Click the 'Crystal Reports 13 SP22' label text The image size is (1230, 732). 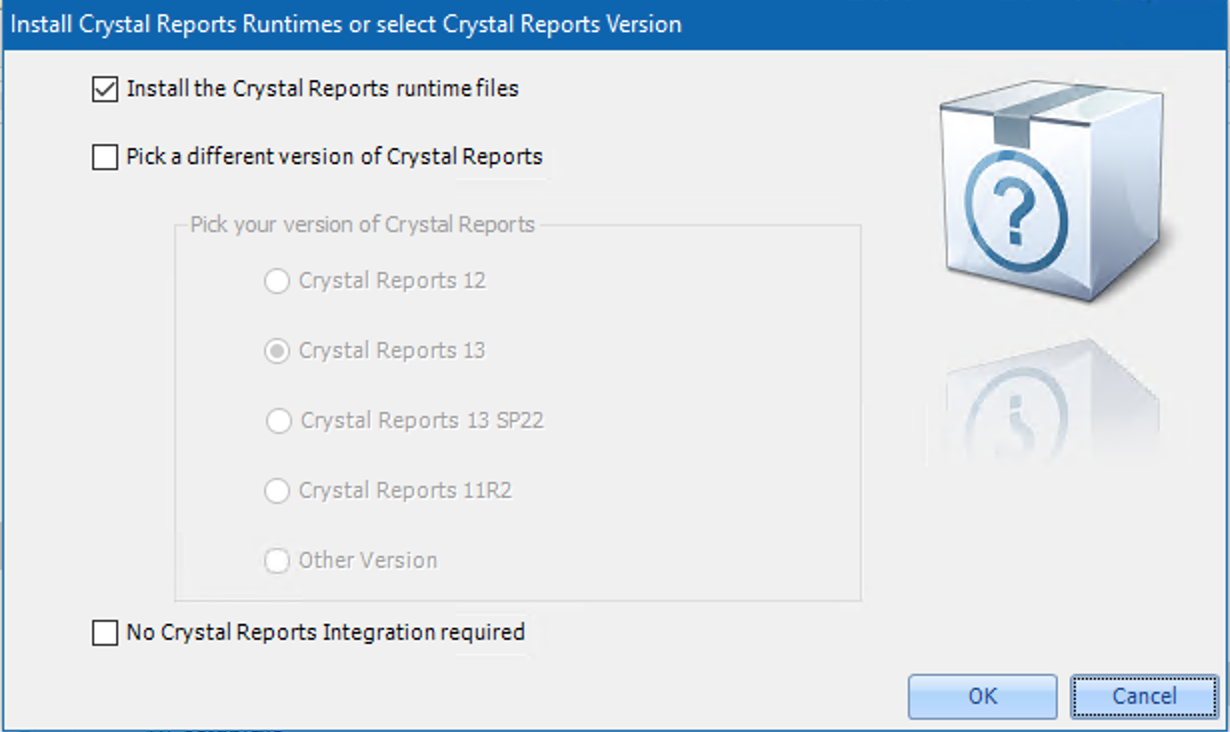(422, 421)
